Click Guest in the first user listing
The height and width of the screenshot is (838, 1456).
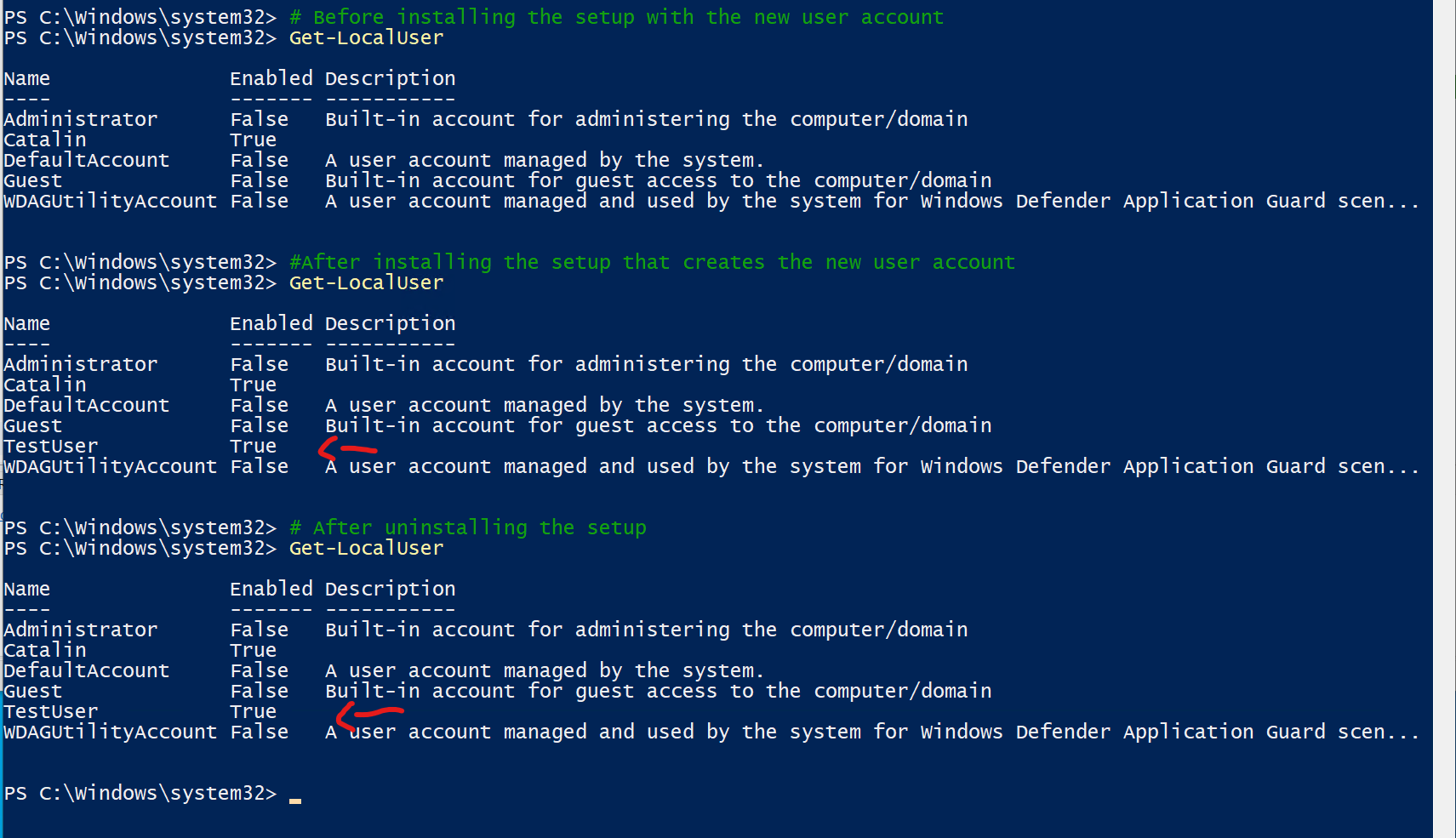pos(33,181)
